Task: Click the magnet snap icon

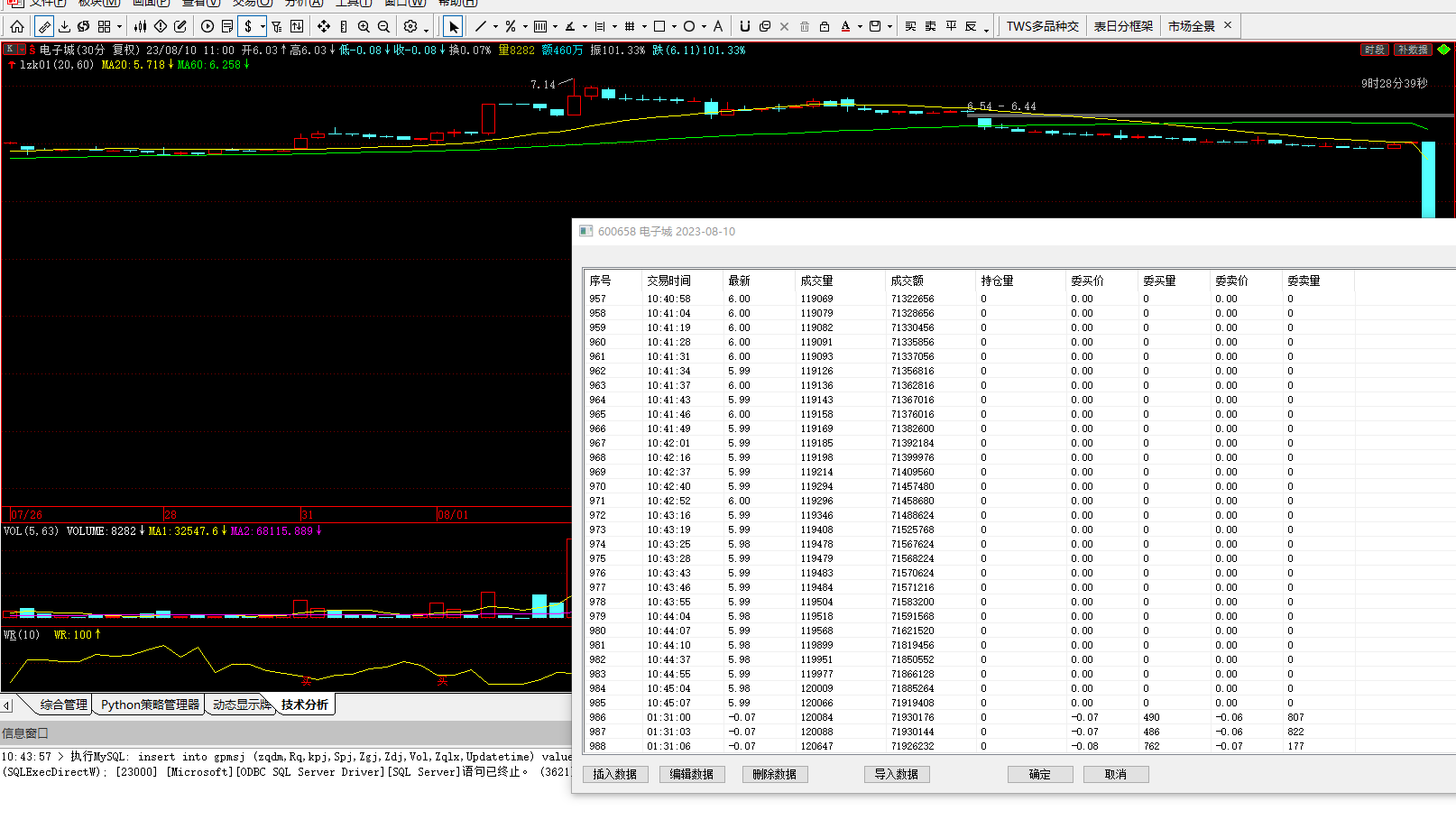Action: click(x=744, y=26)
